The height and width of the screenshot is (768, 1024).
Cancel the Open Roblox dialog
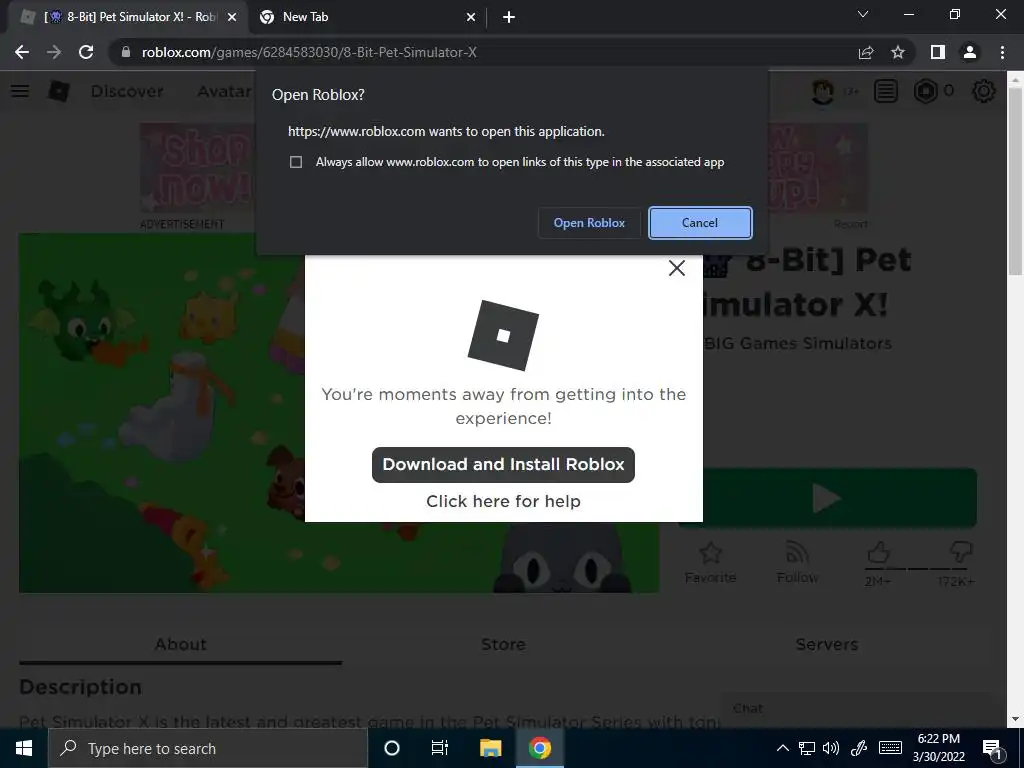(x=700, y=223)
